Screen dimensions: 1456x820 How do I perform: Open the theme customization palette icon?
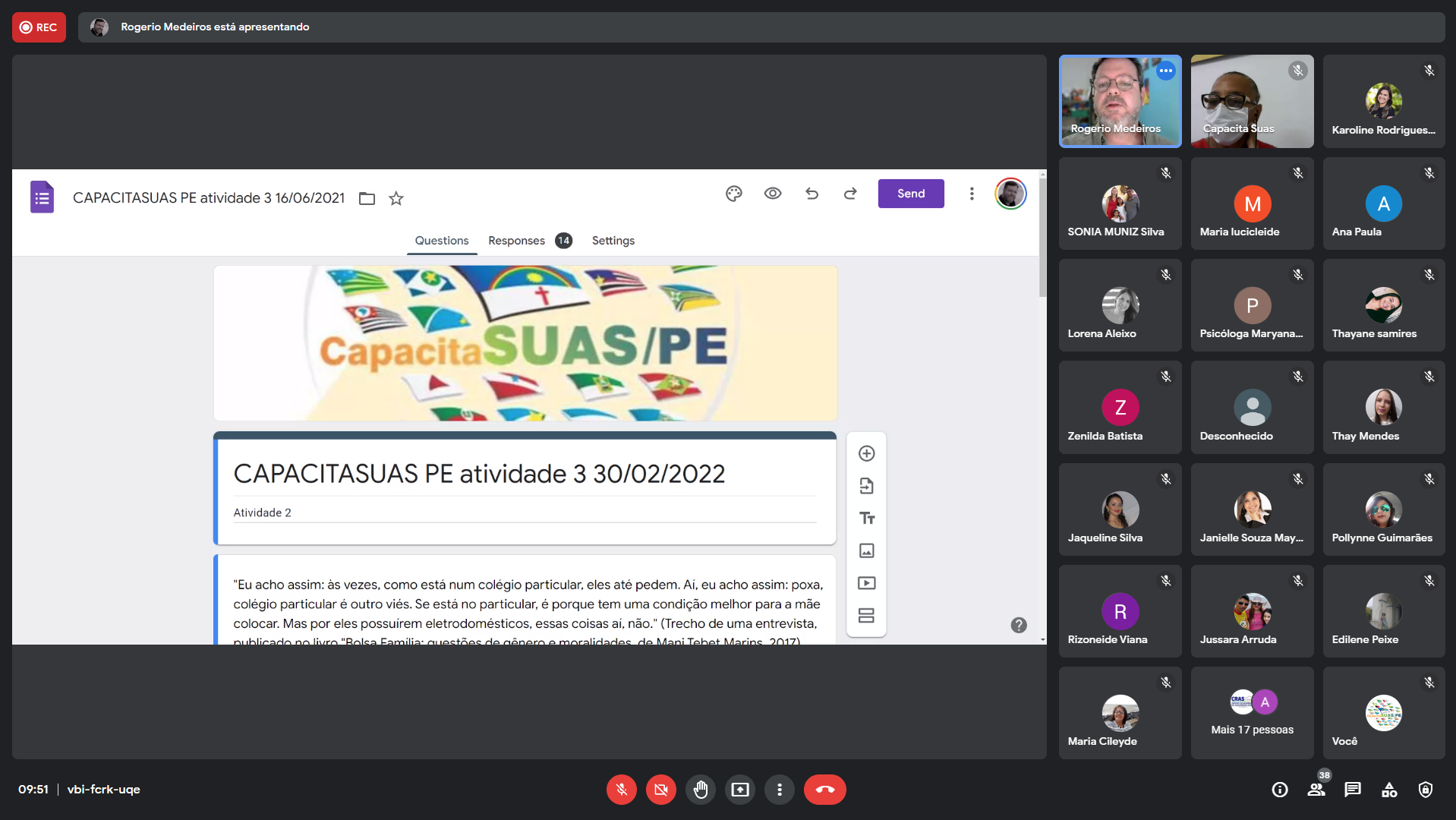[x=733, y=194]
